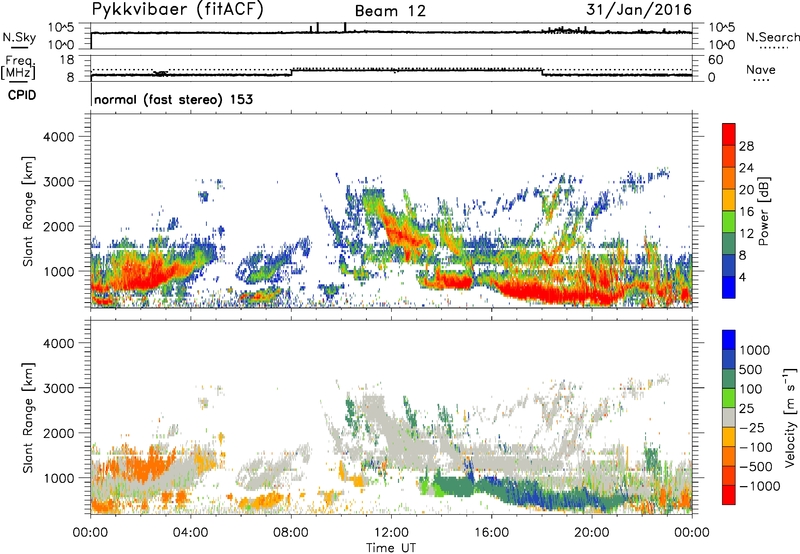The width and height of the screenshot is (800, 554).
Task: Click the '3000' tick of the velocity panel
Action: 58,388
